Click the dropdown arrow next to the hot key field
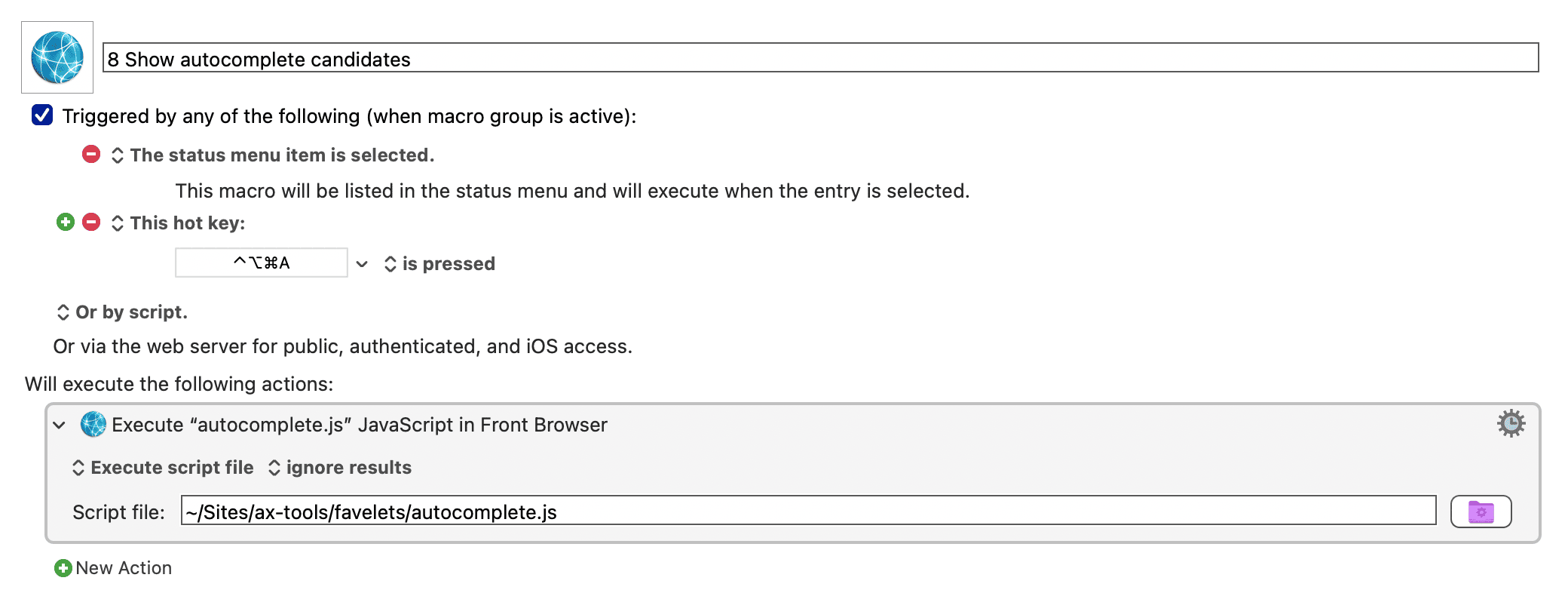This screenshot has width=1568, height=593. (362, 263)
